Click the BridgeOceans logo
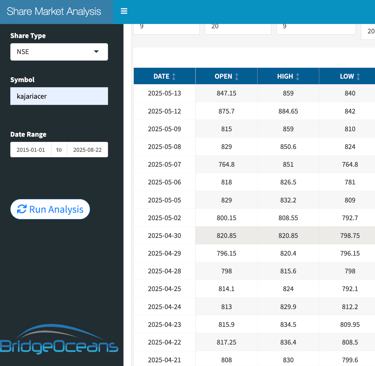The image size is (375, 366). click(59, 339)
